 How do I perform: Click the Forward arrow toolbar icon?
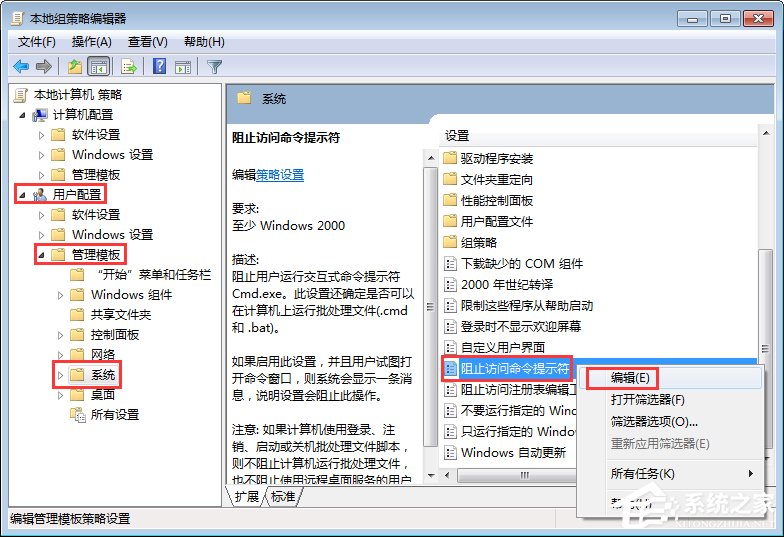point(44,66)
